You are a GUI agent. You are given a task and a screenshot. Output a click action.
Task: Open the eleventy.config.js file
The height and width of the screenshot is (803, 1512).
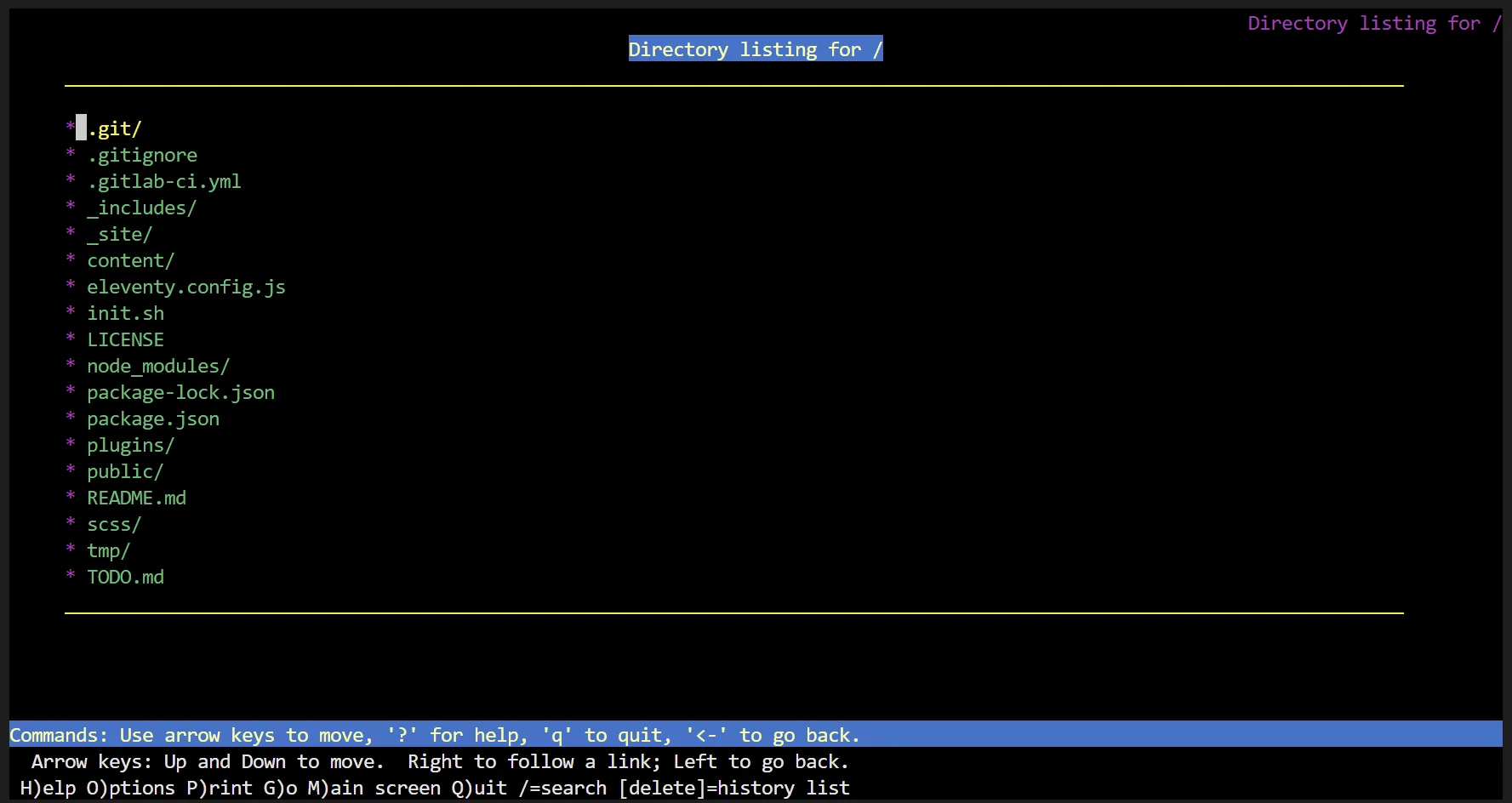185,287
